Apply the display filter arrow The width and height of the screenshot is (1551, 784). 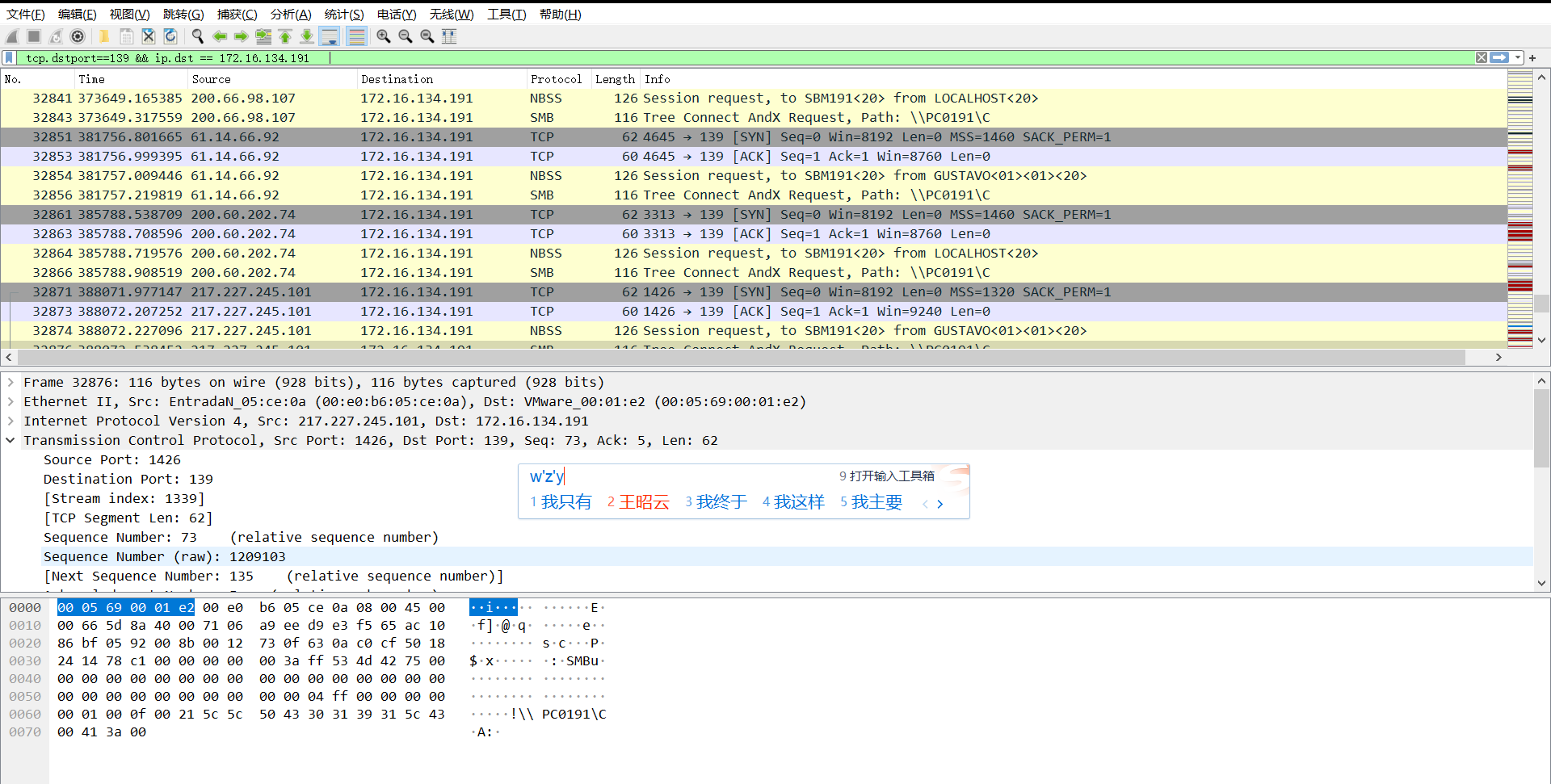[x=1500, y=57]
